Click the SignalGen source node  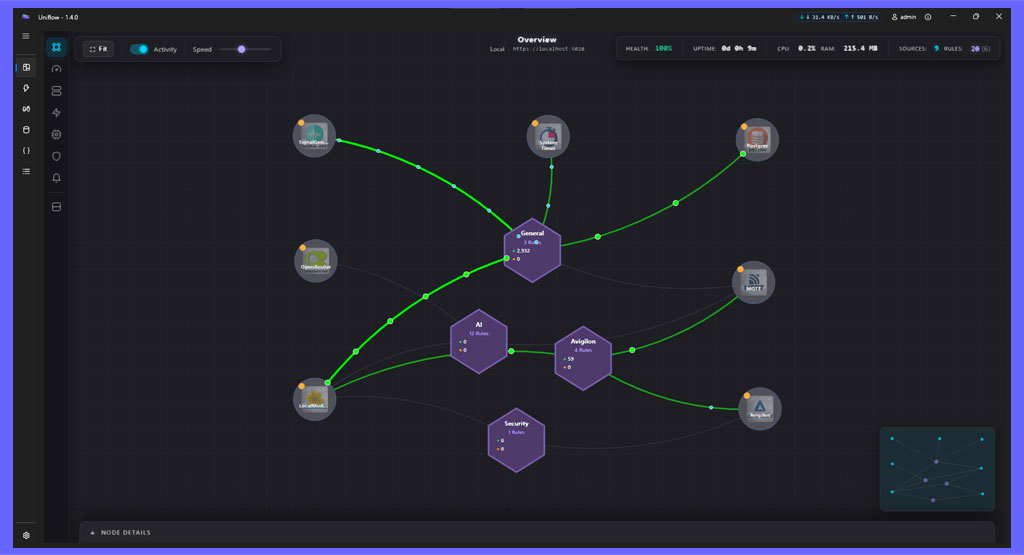point(314,136)
